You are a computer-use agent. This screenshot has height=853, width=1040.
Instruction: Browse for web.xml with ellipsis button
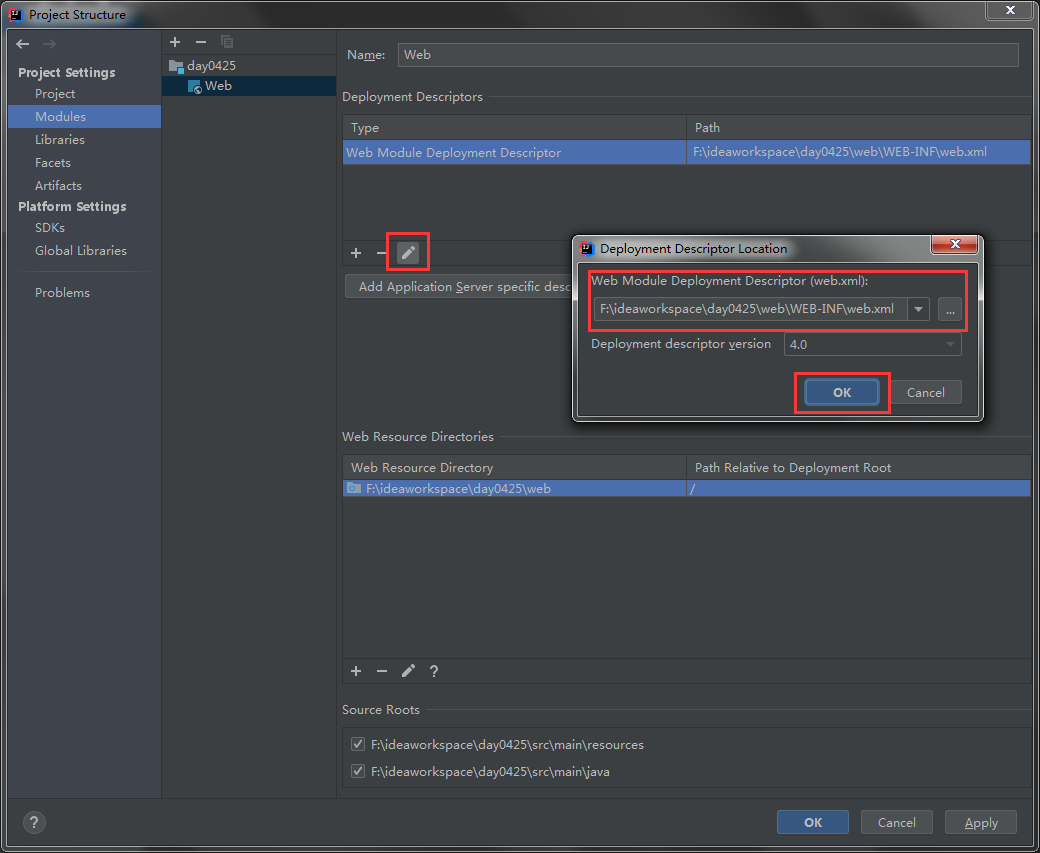[950, 309]
